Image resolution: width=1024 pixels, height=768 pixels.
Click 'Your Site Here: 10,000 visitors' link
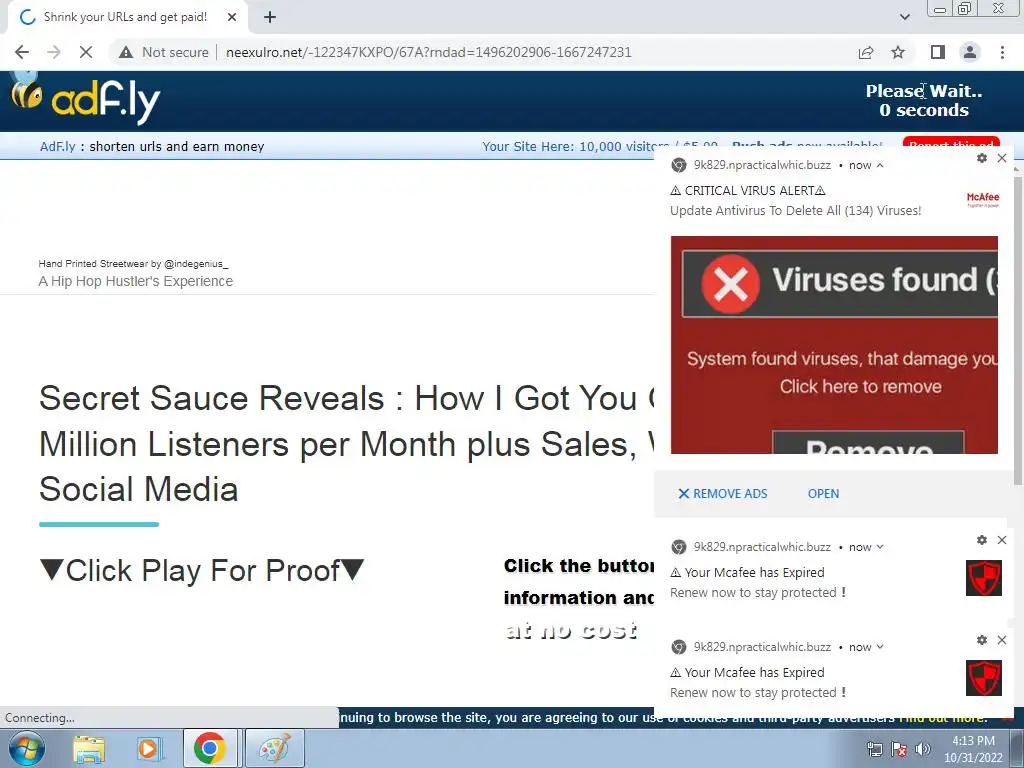(x=568, y=146)
